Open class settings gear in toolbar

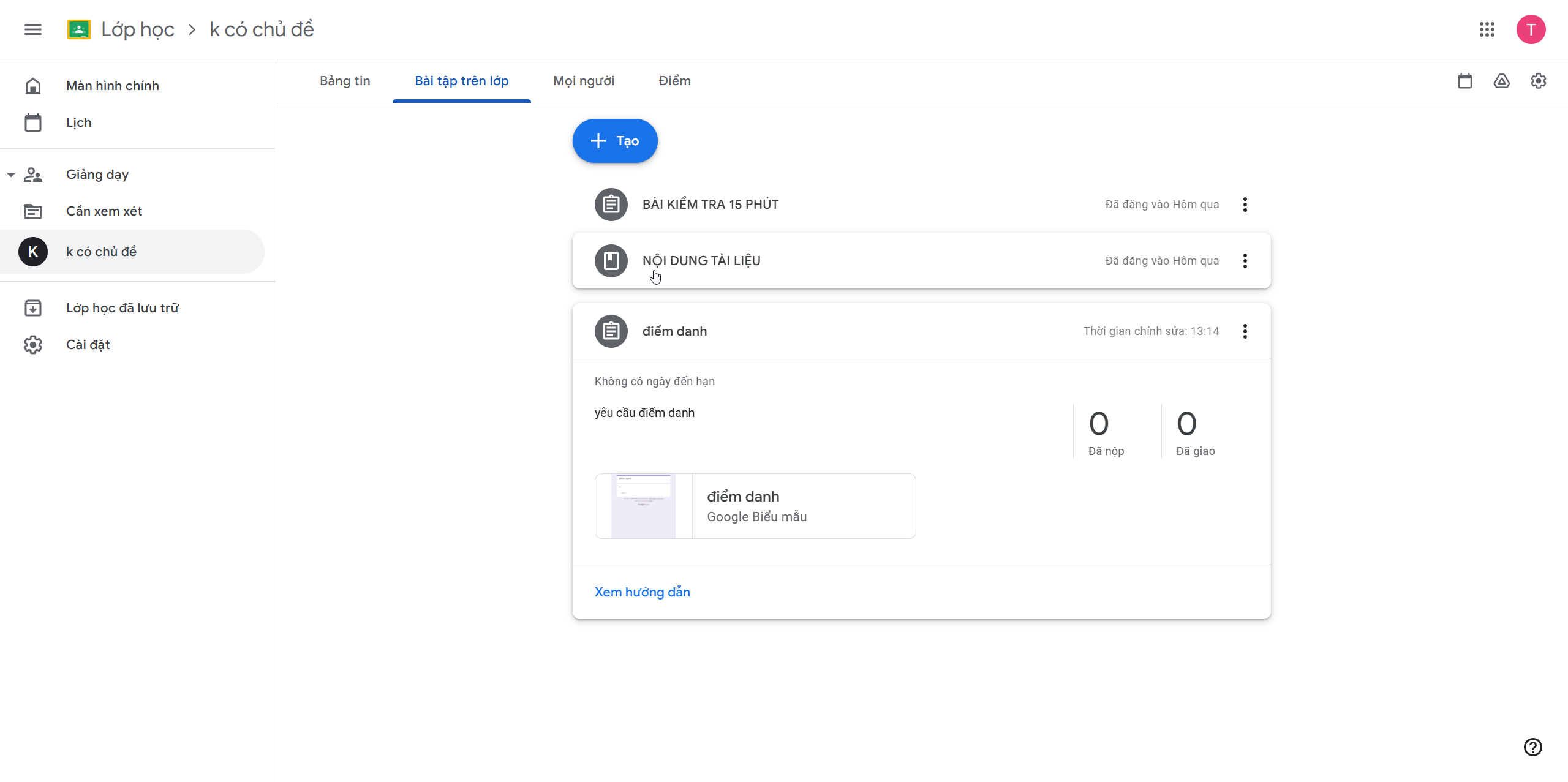point(1538,81)
